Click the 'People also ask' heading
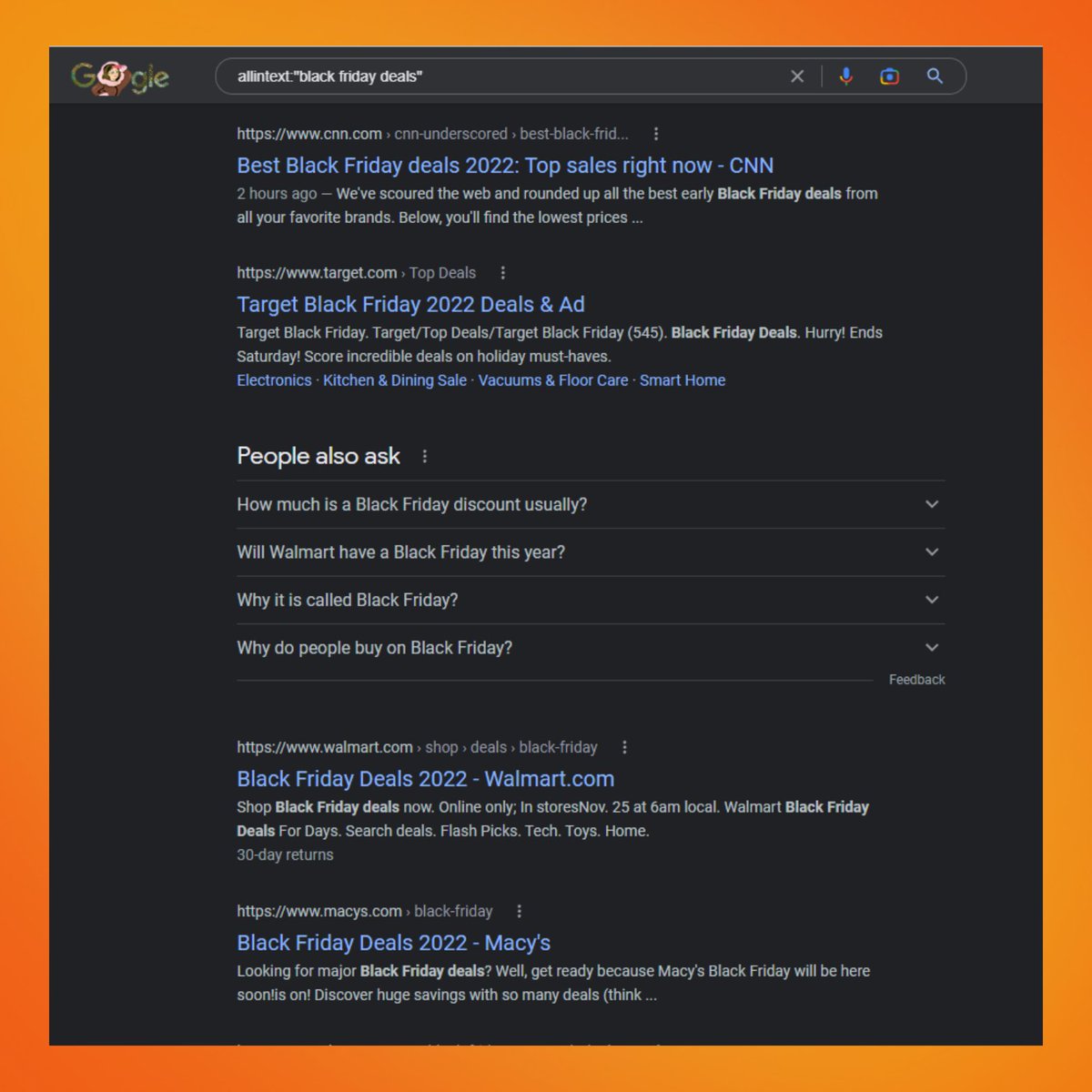1092x1092 pixels. pos(318,456)
